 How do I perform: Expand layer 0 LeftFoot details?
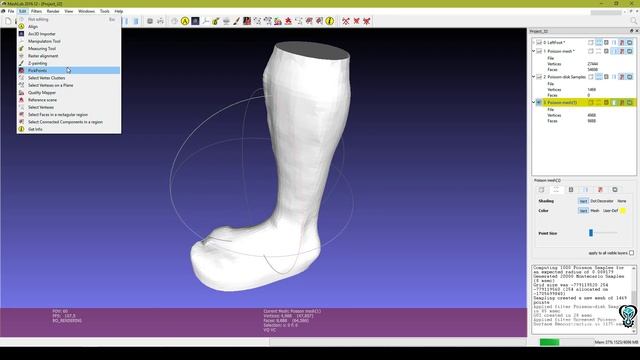click(533, 42)
